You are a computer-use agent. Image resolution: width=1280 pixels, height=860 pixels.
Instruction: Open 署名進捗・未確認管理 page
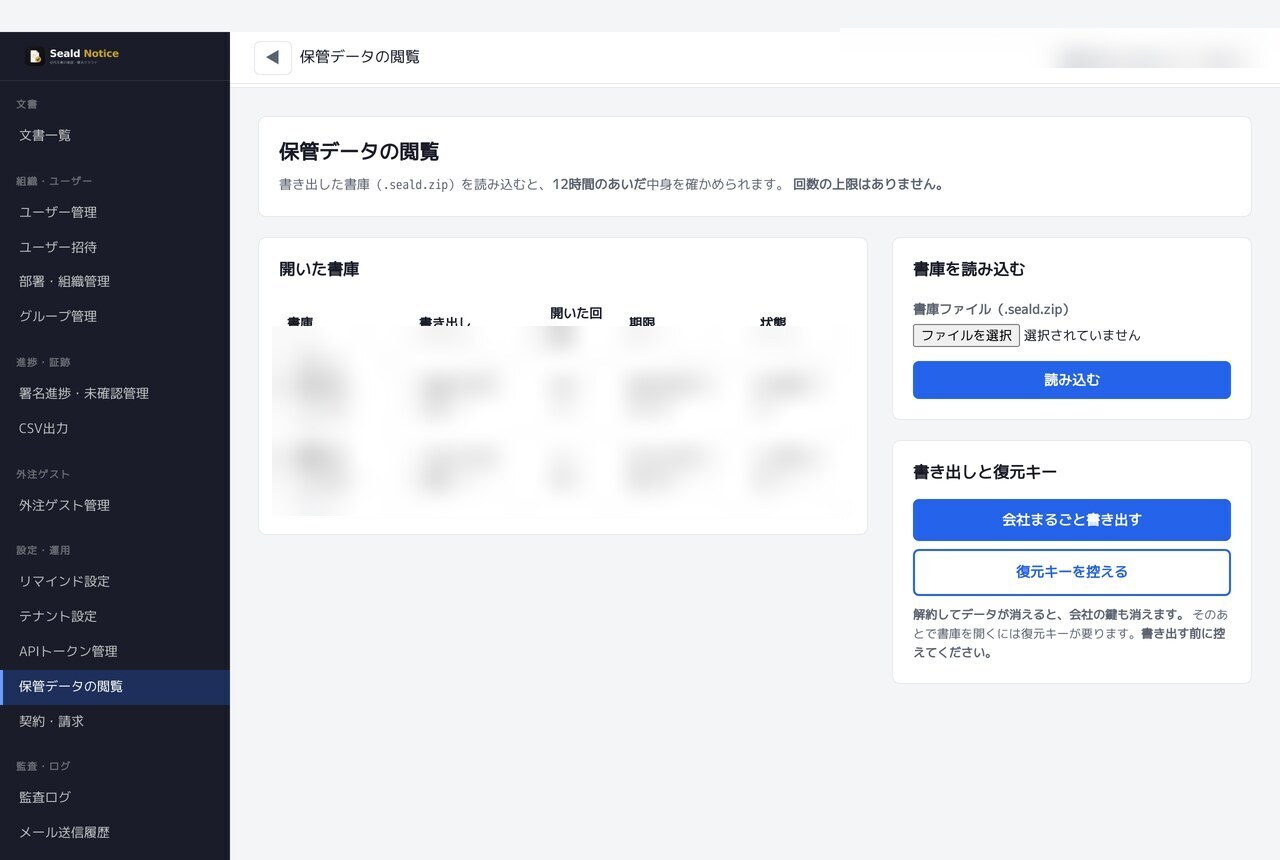115,393
